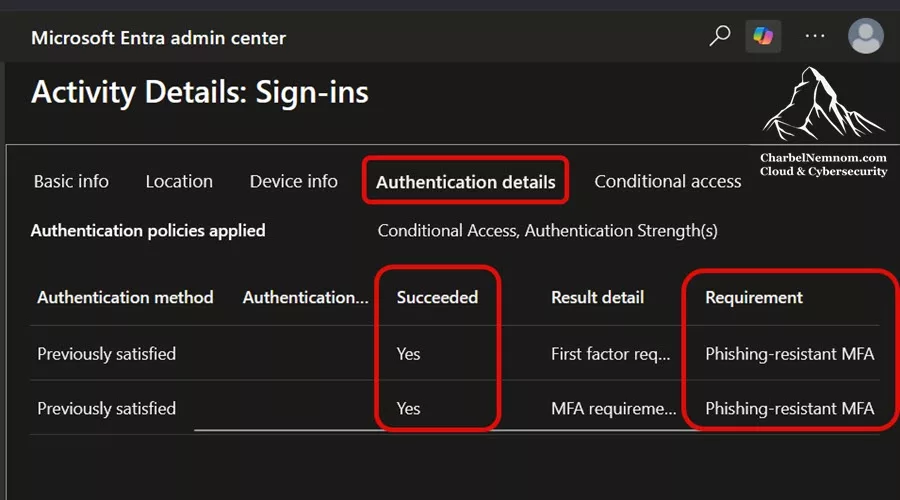Click the First factor req... result detail

611,354
